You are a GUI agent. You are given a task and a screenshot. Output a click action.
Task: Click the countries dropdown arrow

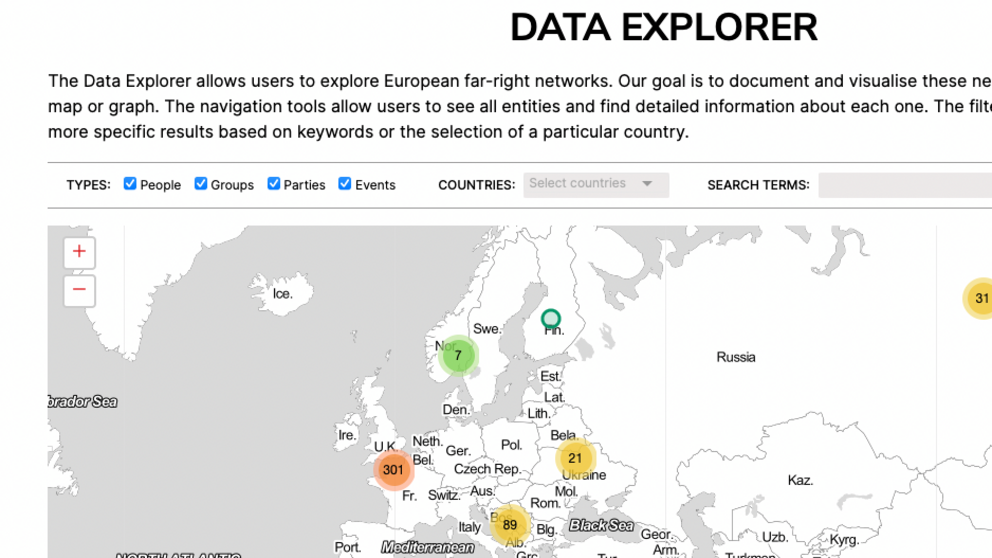coord(647,184)
